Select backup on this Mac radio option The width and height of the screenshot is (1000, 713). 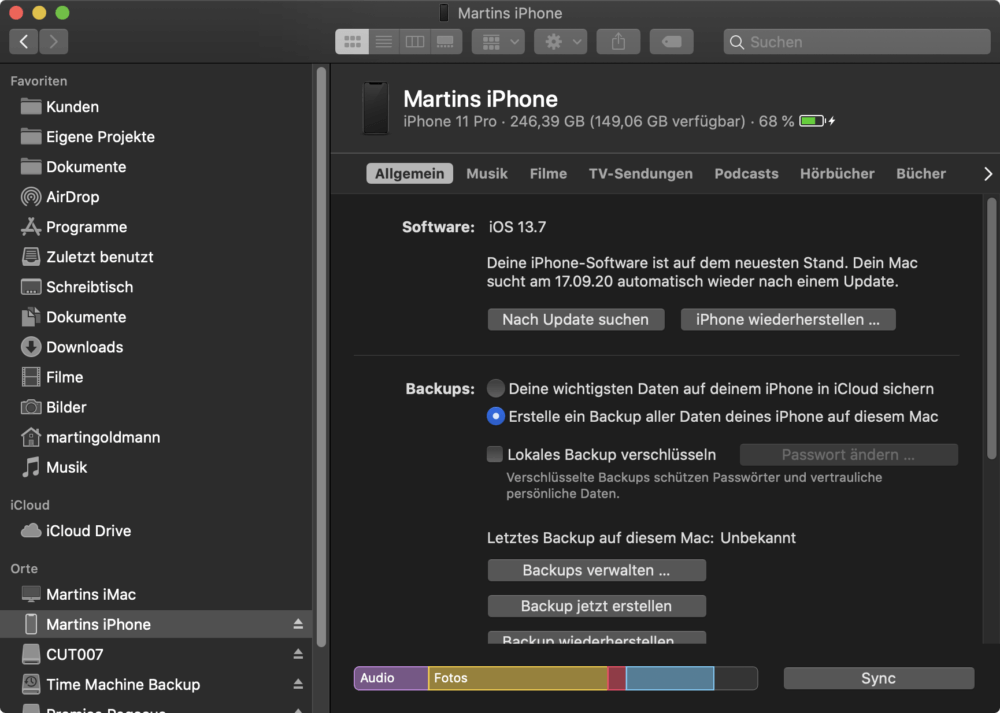tap(496, 416)
